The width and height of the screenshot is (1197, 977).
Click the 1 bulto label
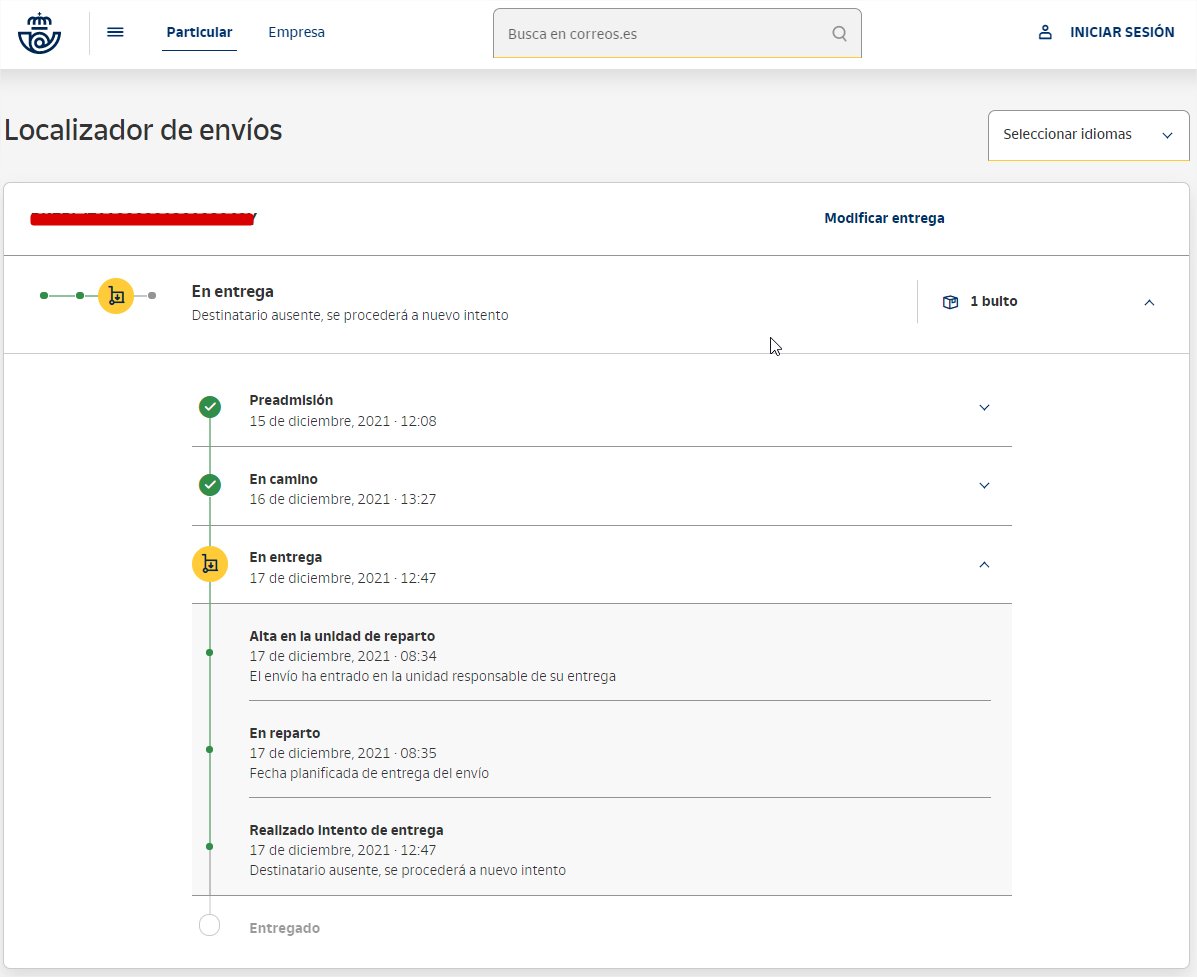click(994, 301)
